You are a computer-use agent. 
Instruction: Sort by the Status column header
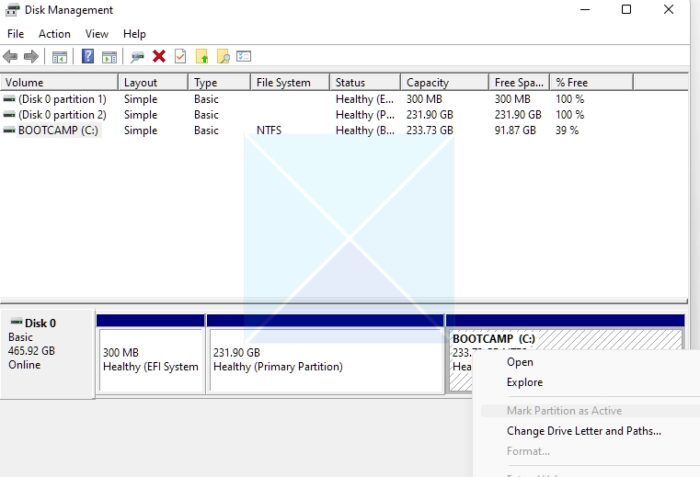(x=365, y=83)
